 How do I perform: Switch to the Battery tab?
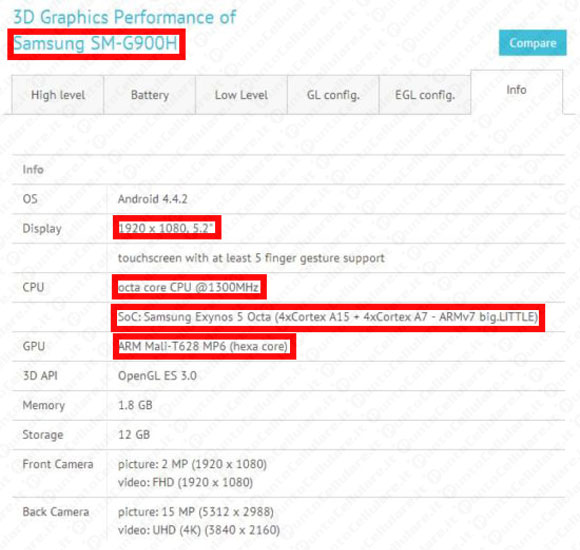[x=149, y=95]
